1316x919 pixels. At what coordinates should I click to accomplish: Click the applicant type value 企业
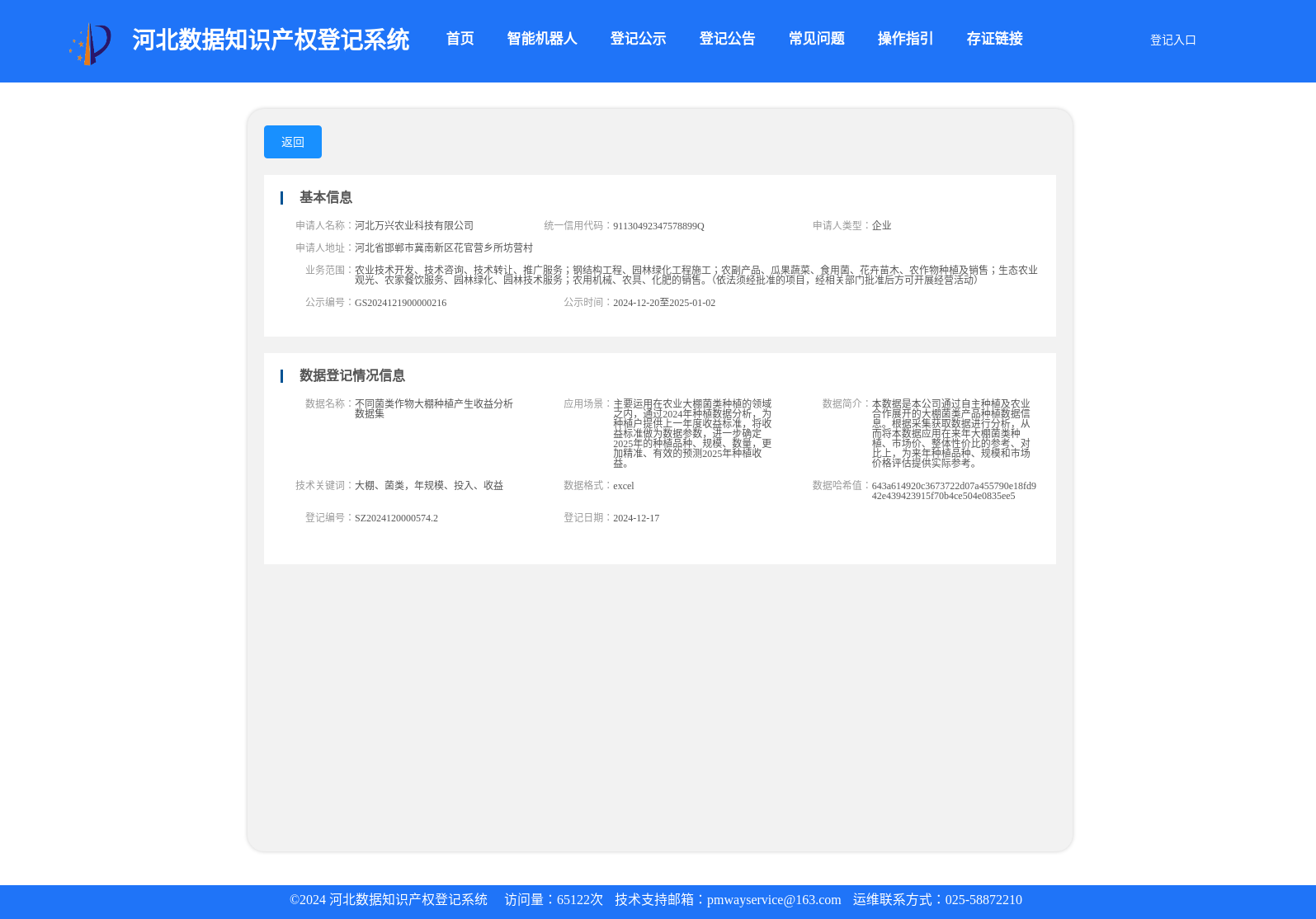881,225
